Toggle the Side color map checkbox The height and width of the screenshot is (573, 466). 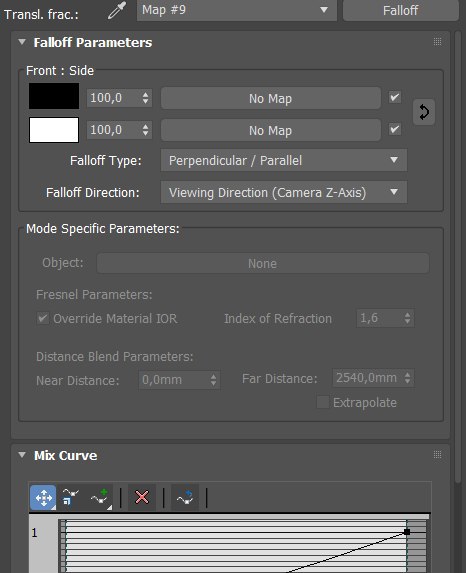[x=395, y=129]
